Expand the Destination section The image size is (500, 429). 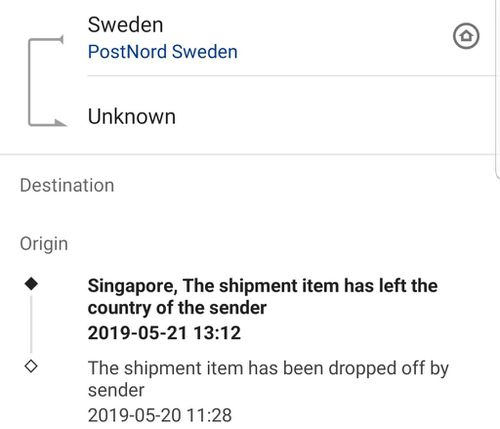[67, 185]
